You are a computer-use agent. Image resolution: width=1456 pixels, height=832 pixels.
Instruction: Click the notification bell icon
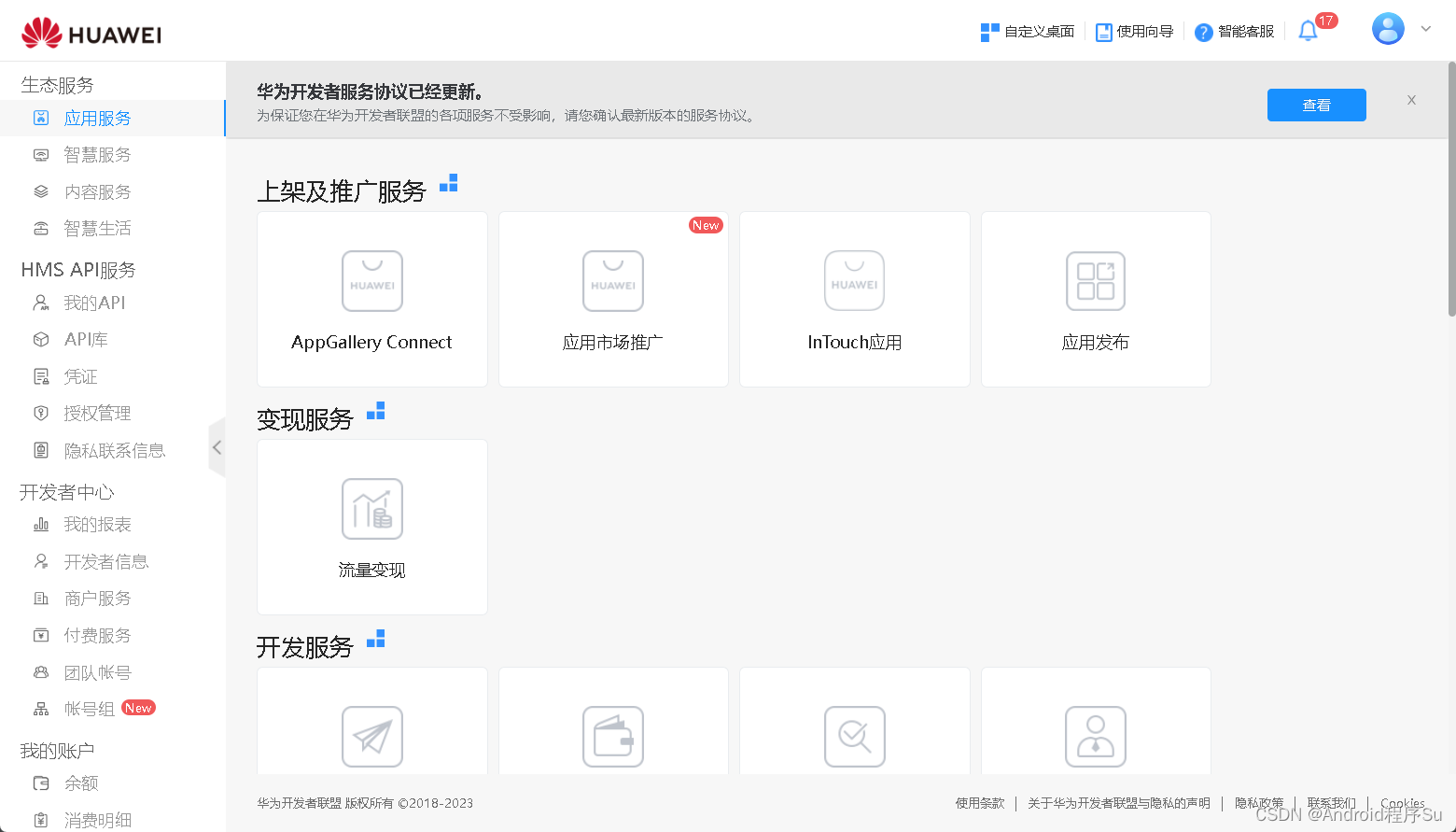[1308, 32]
